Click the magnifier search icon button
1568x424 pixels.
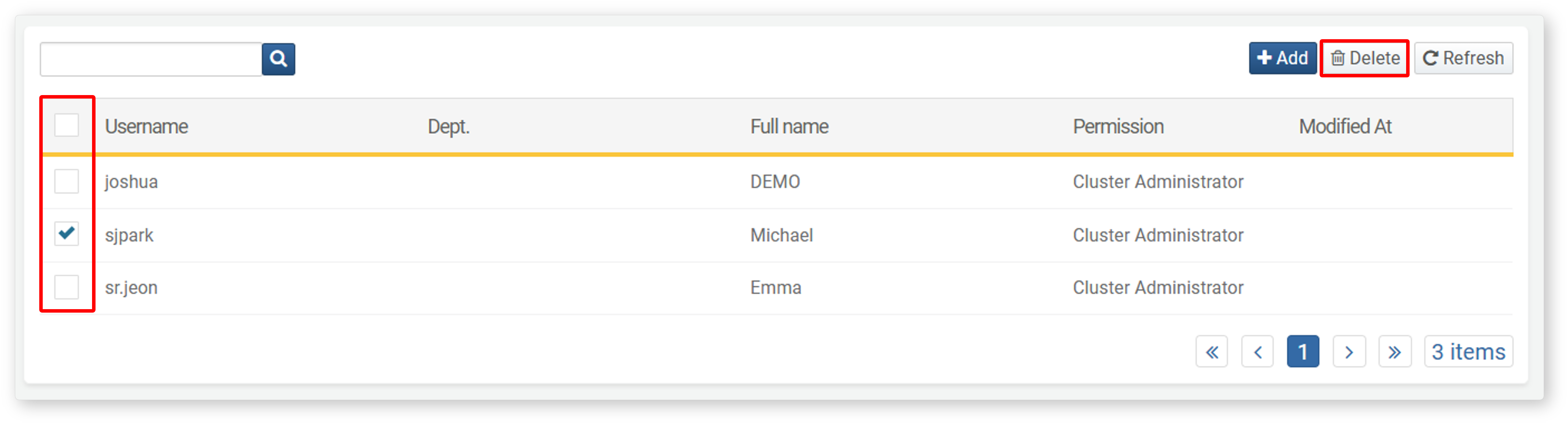(x=278, y=59)
